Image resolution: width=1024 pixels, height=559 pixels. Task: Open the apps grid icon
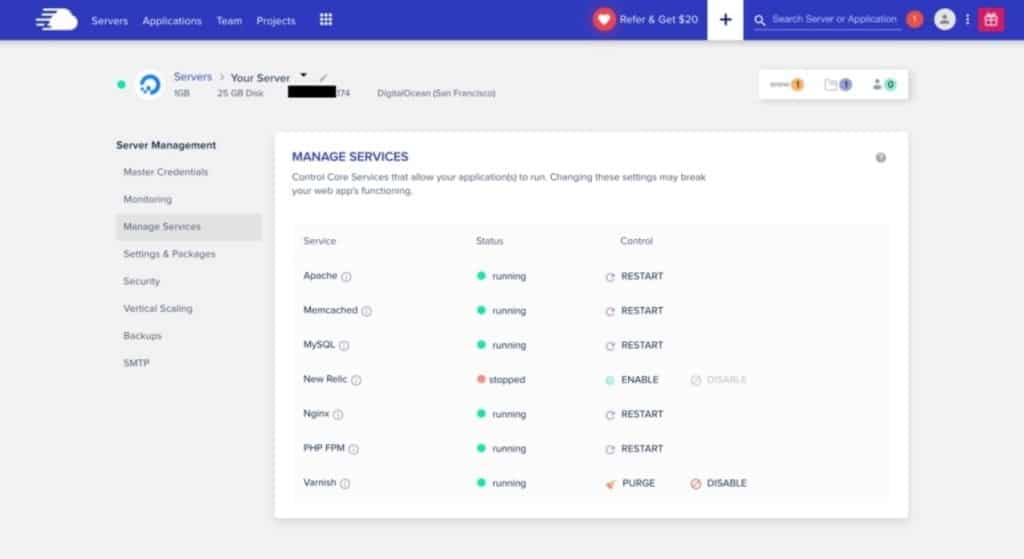point(326,20)
